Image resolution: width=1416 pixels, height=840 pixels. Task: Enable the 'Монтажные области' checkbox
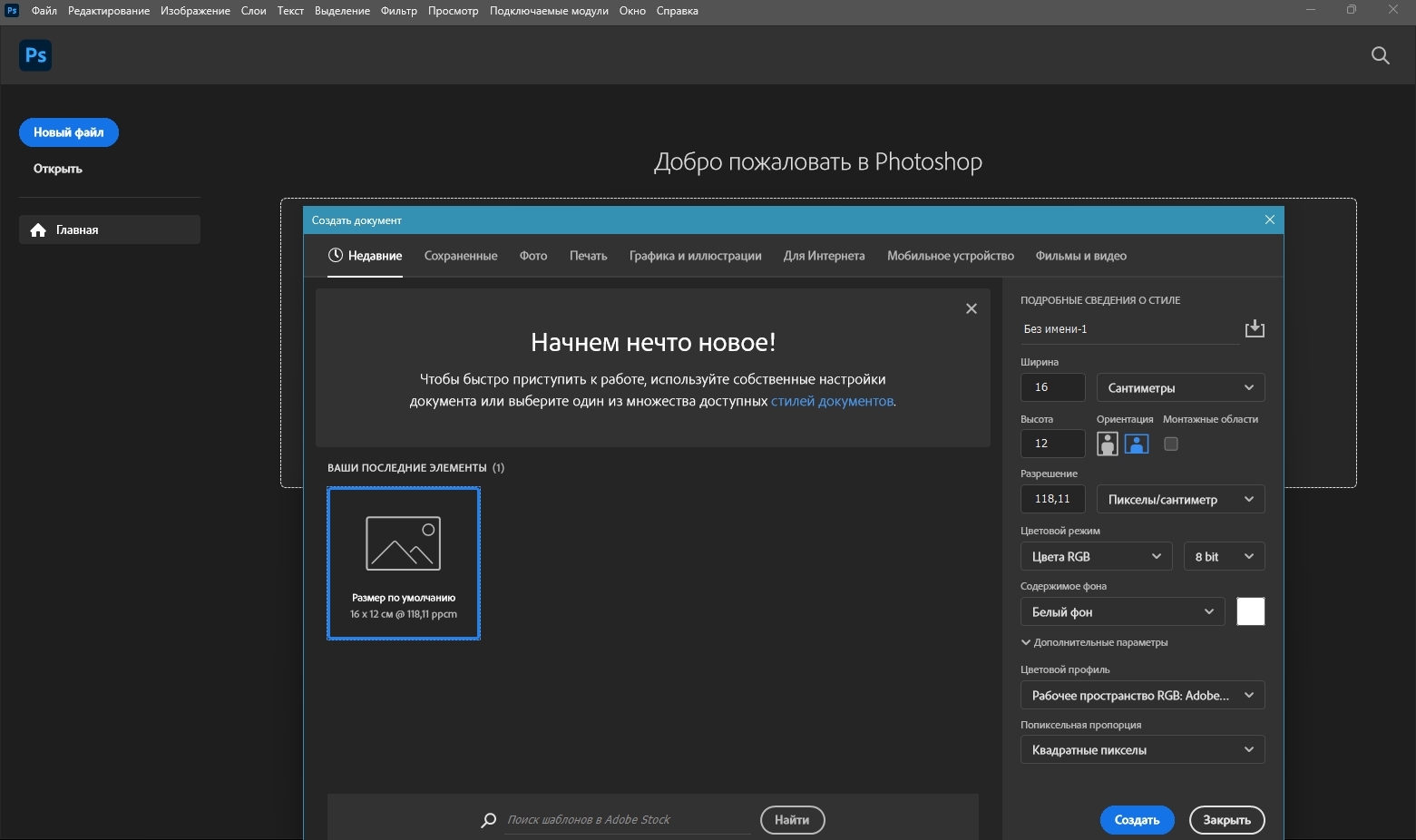pyautogui.click(x=1171, y=444)
